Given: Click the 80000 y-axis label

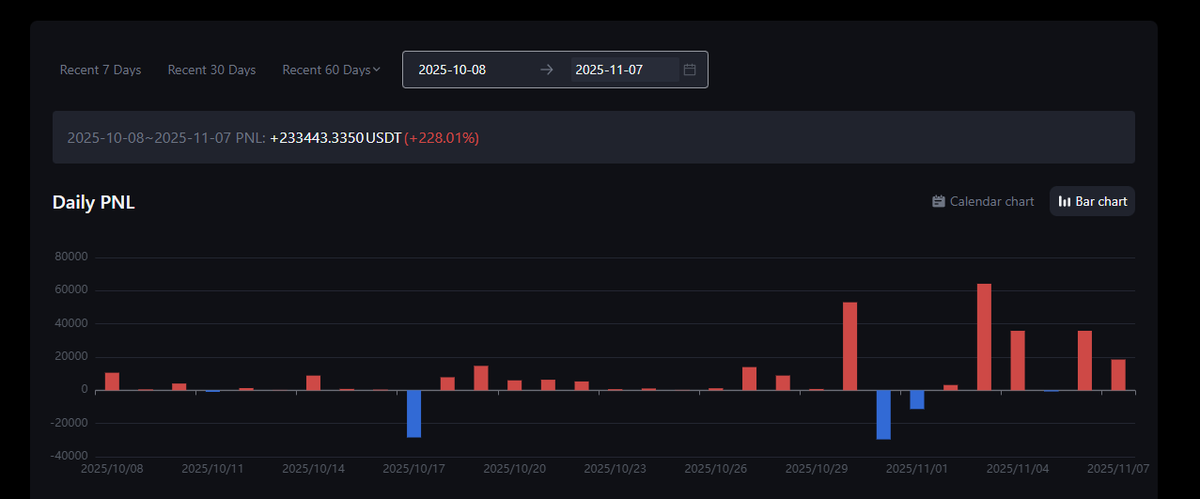Looking at the screenshot, I should point(73,257).
